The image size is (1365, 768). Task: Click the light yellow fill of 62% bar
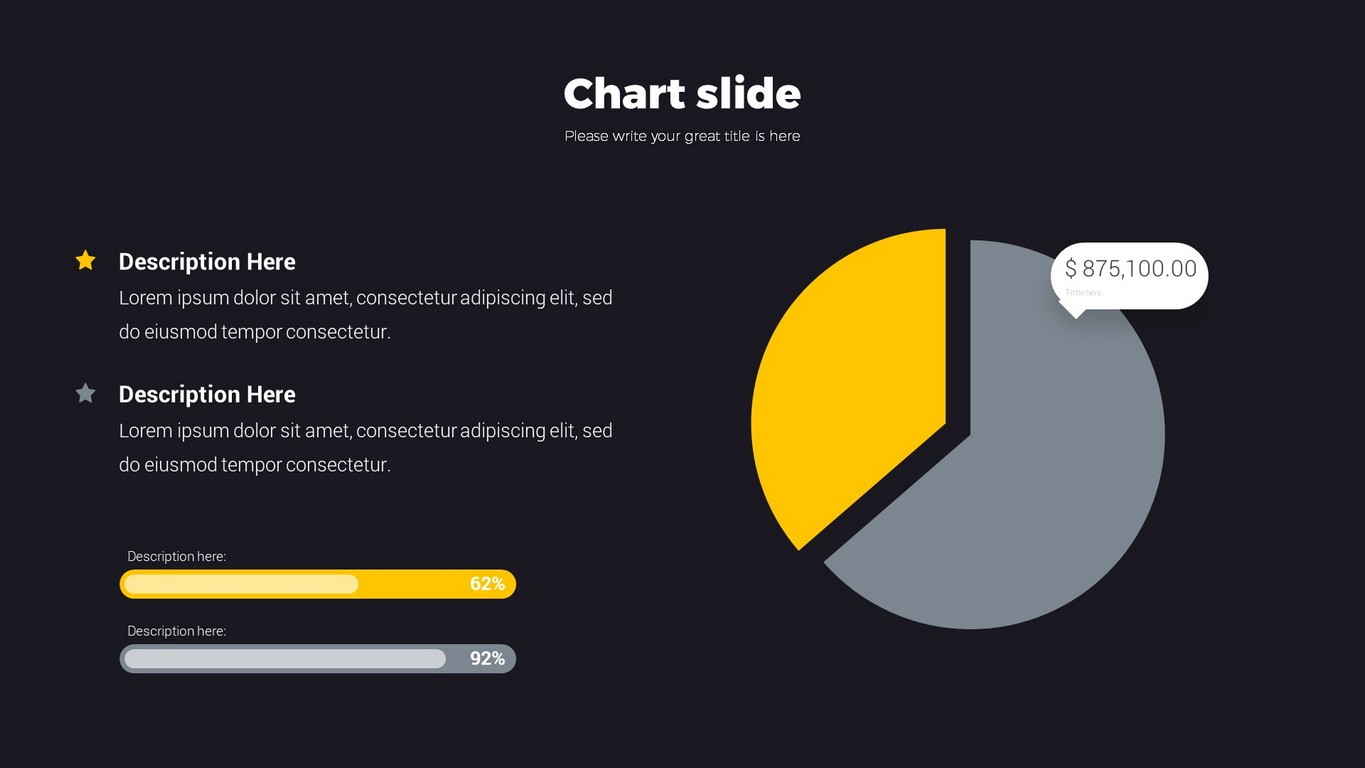pos(241,584)
